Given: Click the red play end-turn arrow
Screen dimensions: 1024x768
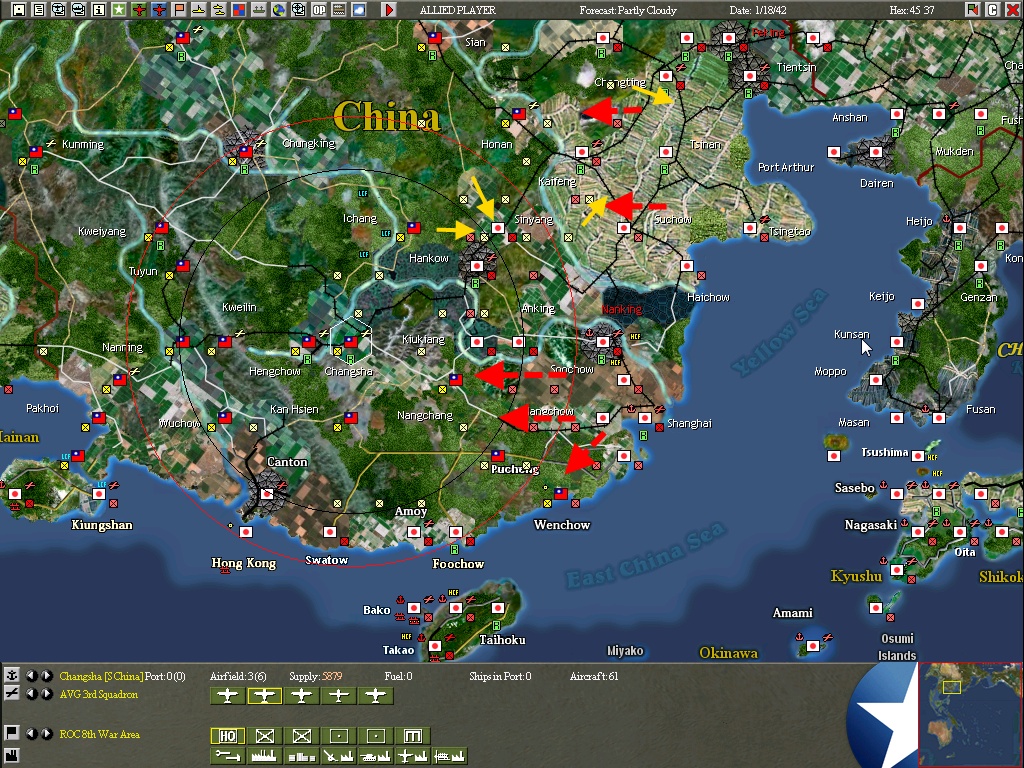Looking at the screenshot, I should tap(389, 9).
